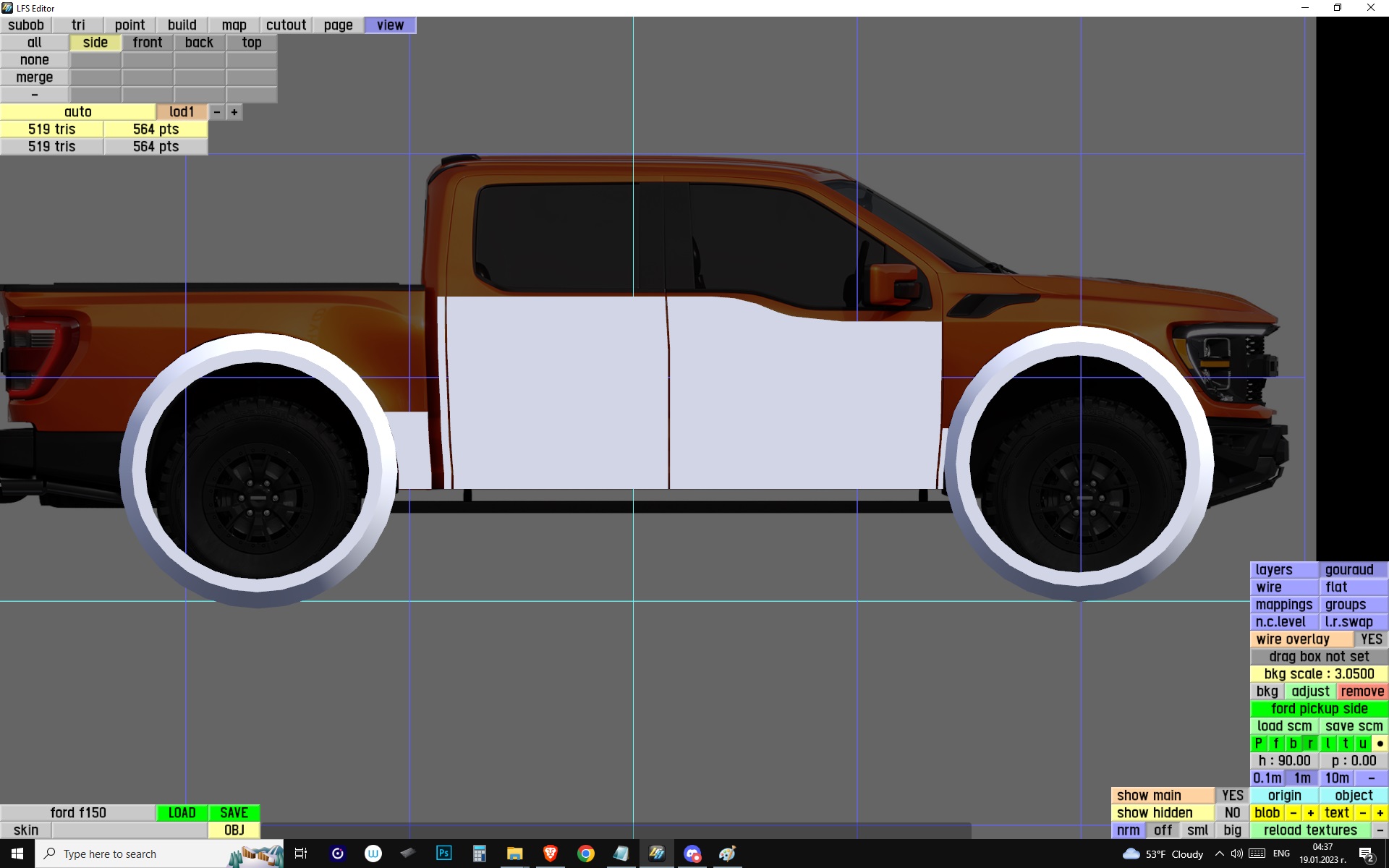Increase lod level with the plus stepper
1389x868 pixels.
click(x=234, y=112)
